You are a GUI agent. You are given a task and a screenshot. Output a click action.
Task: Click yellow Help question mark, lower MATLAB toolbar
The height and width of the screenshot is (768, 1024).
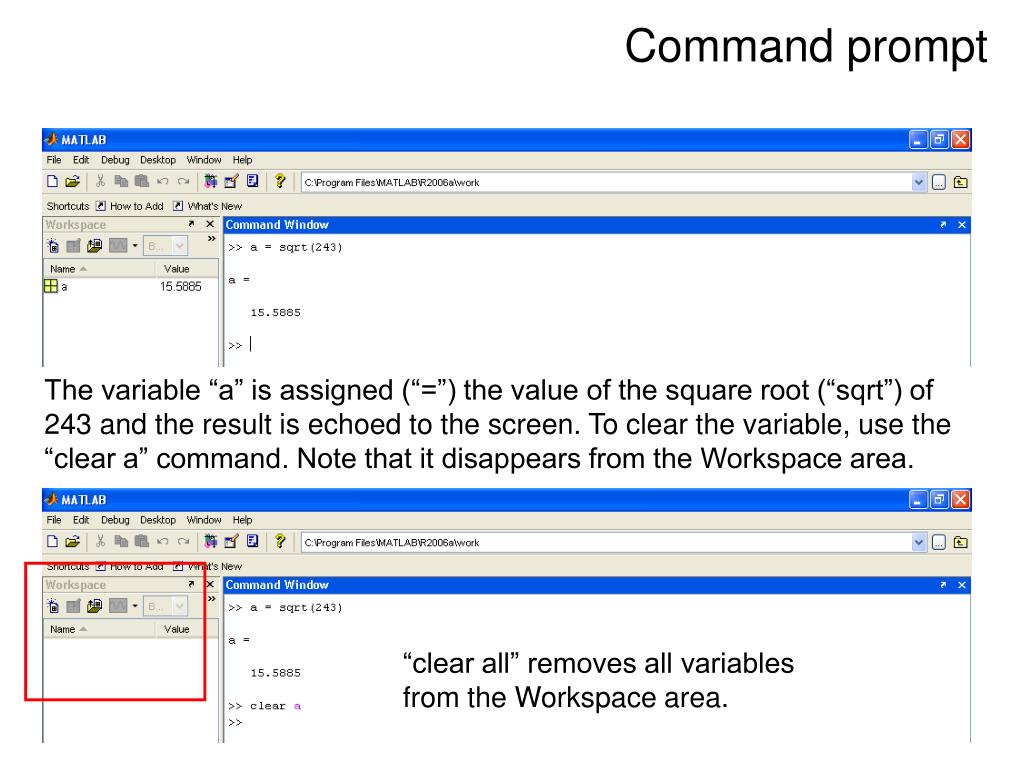point(280,541)
